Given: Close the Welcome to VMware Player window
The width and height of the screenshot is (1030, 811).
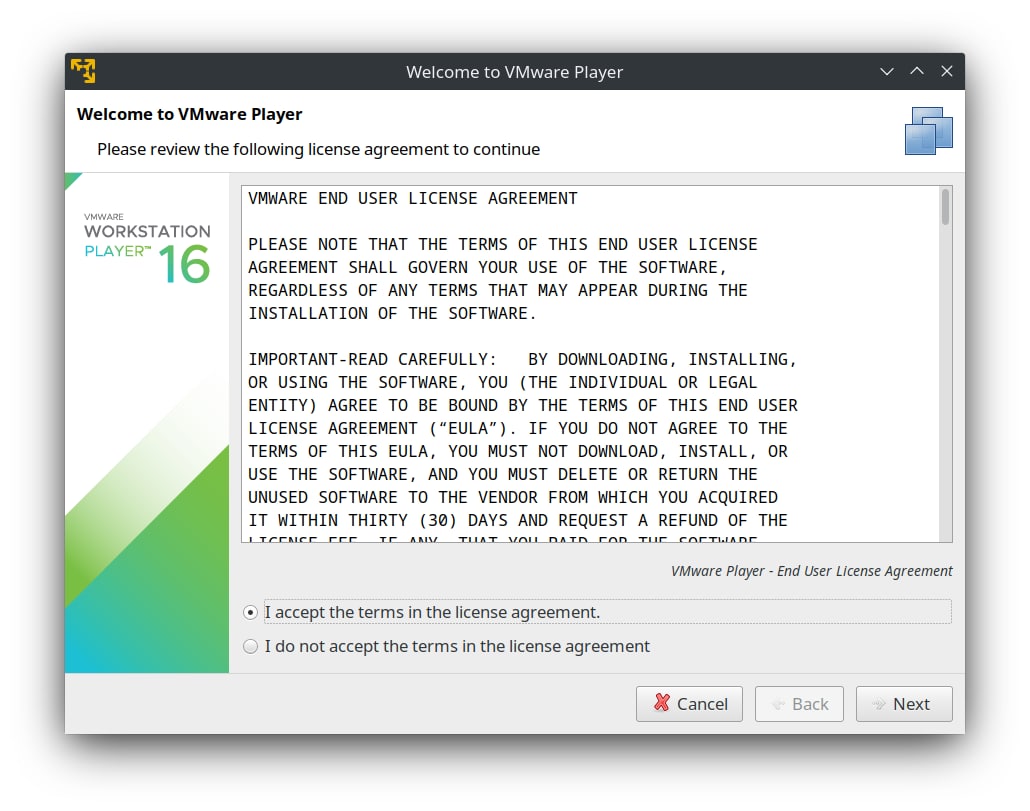Looking at the screenshot, I should tap(947, 71).
